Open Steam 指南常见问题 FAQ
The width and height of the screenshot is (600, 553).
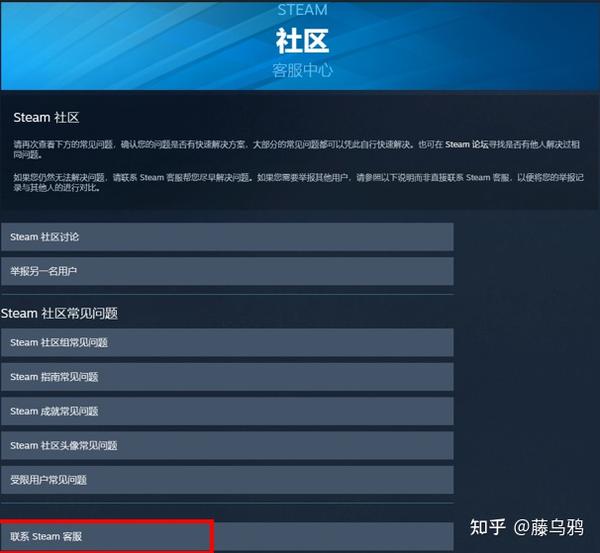[227, 377]
